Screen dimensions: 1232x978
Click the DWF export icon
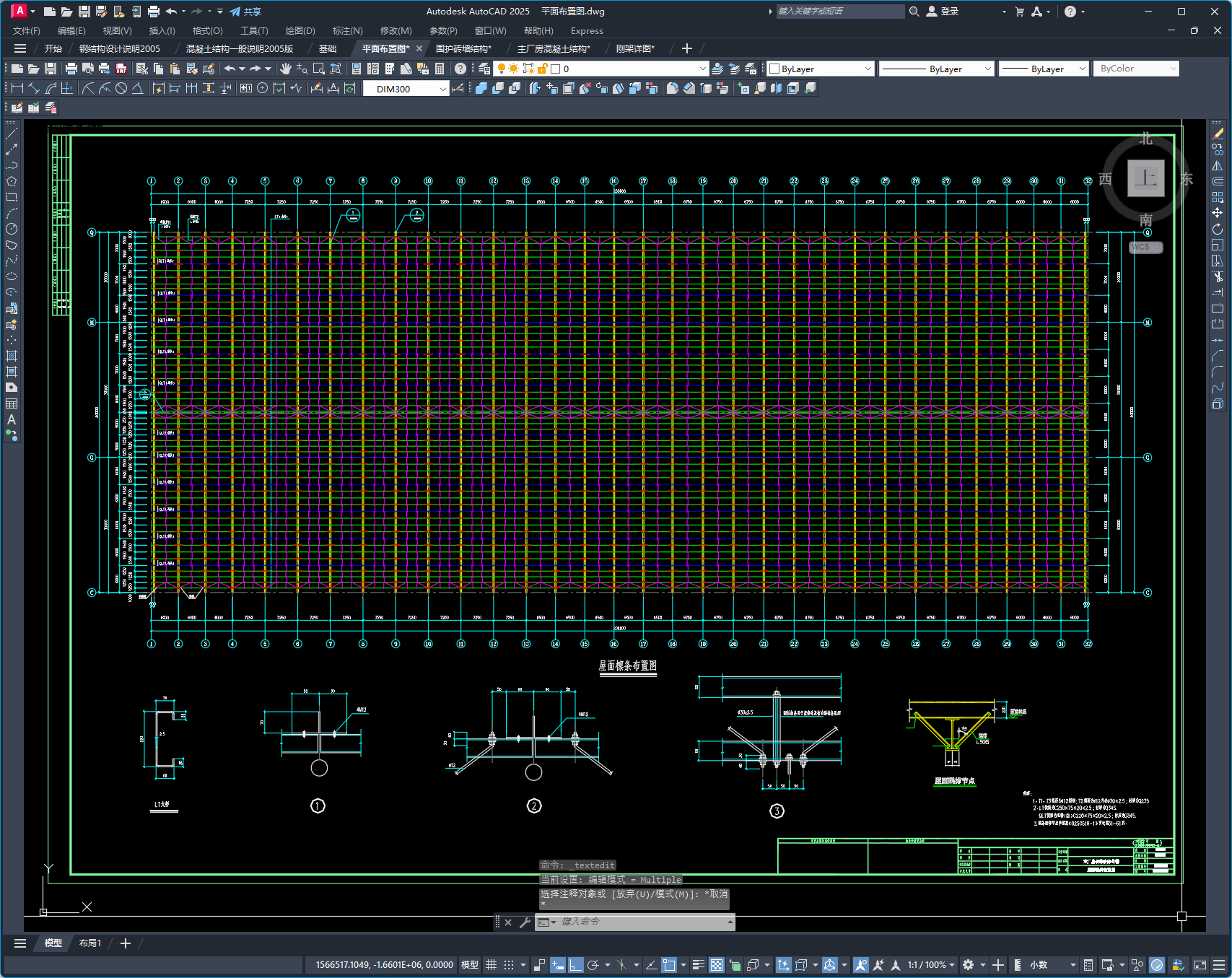[121, 69]
